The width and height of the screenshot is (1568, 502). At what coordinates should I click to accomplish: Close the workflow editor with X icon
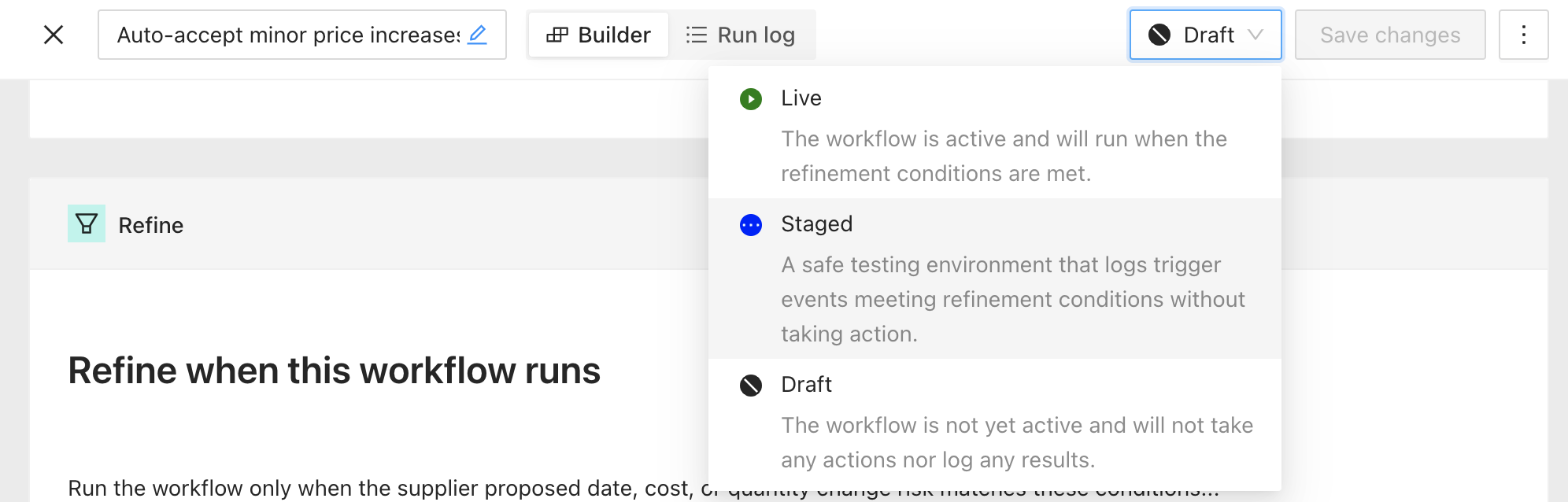click(x=54, y=35)
